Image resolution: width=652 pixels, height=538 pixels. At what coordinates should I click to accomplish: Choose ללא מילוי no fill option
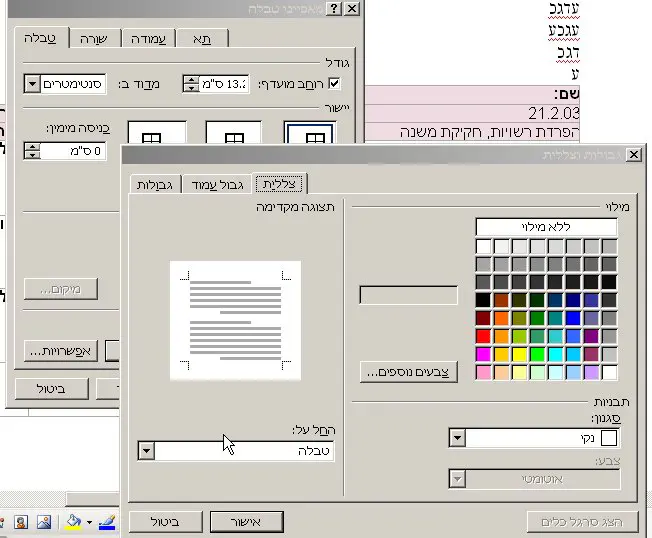(x=547, y=227)
